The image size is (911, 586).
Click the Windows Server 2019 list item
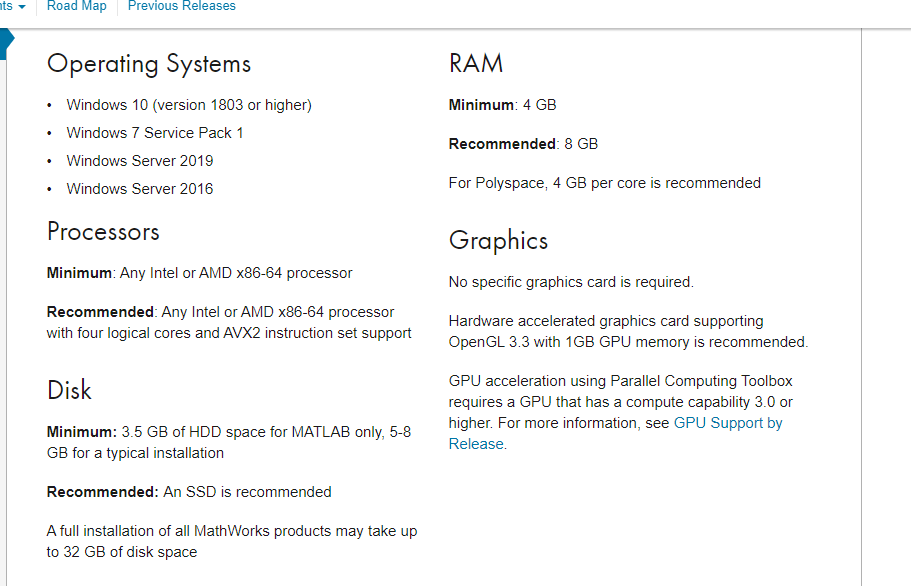(x=140, y=161)
